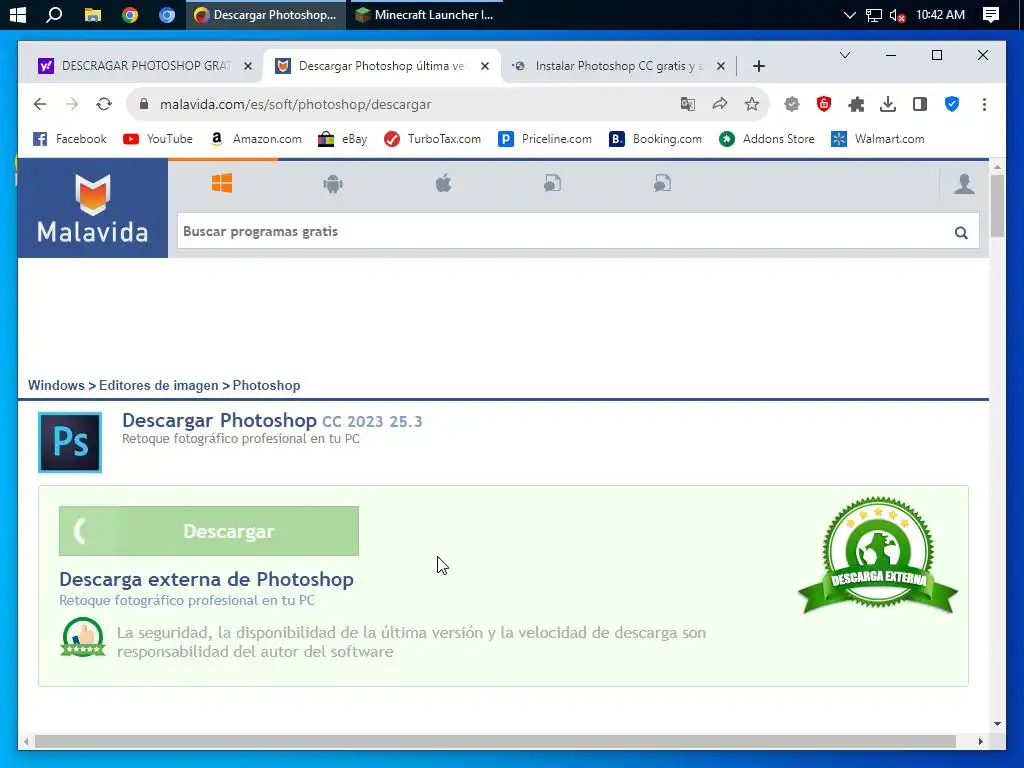Toggle the browser side panel
Screen dimensions: 1024x768
point(920,104)
